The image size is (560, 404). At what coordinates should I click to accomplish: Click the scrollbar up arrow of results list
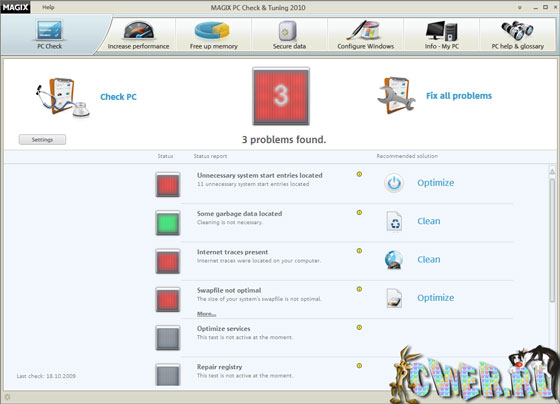click(x=552, y=172)
